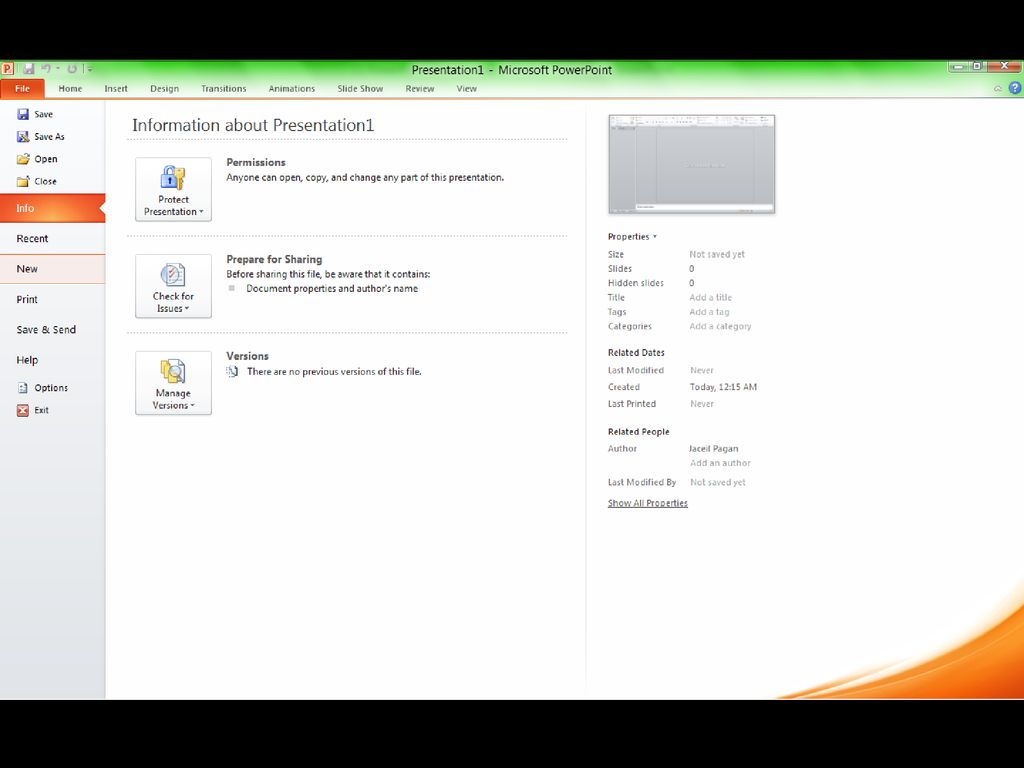Click the Add an author field
This screenshot has width=1024, height=768.
coord(720,462)
